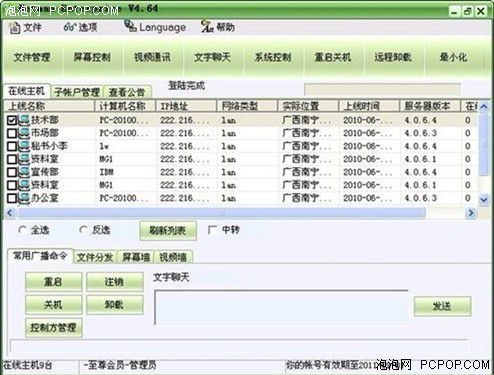Check the 办公室 host checkbox

[x=12, y=198]
